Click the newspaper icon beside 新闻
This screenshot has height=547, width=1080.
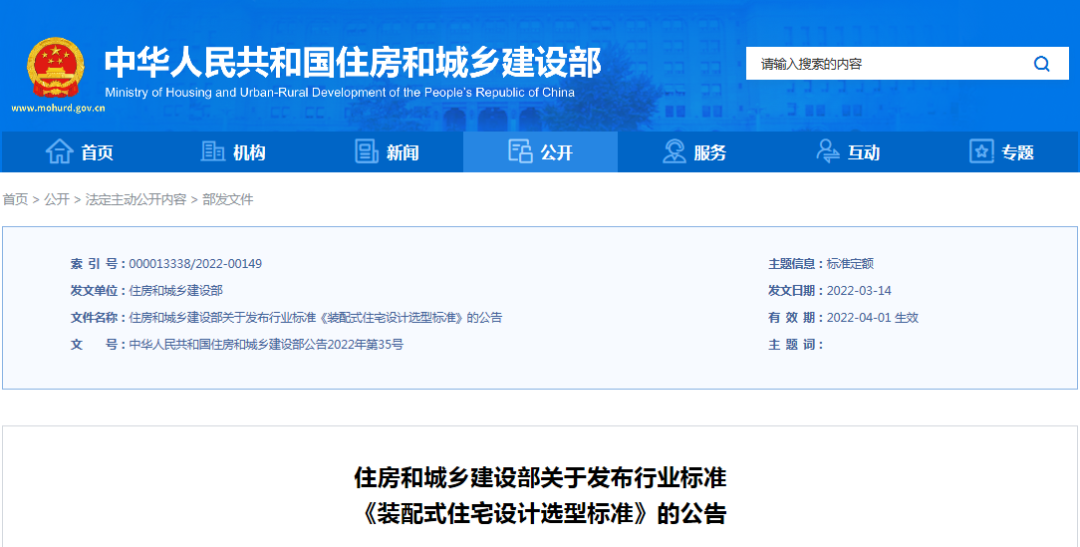tap(366, 152)
